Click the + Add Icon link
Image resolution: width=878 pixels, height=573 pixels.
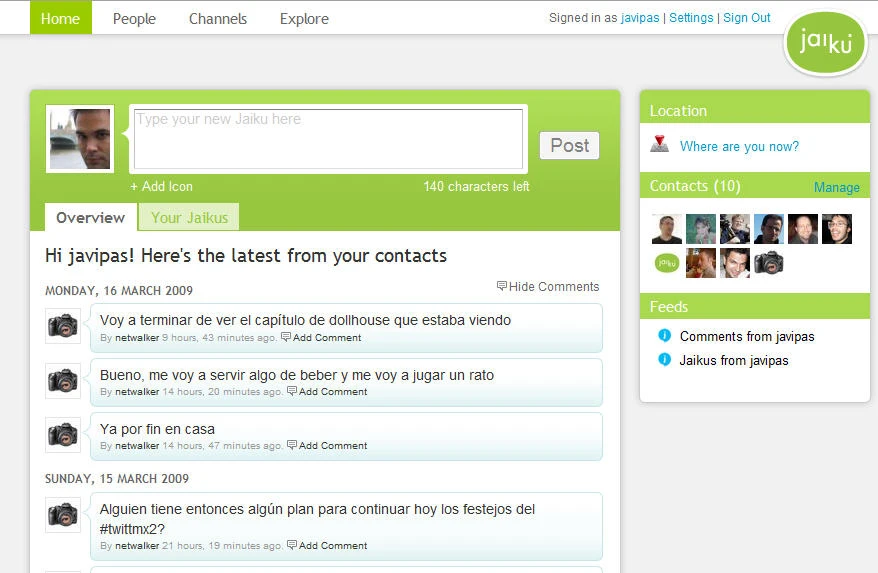162,187
